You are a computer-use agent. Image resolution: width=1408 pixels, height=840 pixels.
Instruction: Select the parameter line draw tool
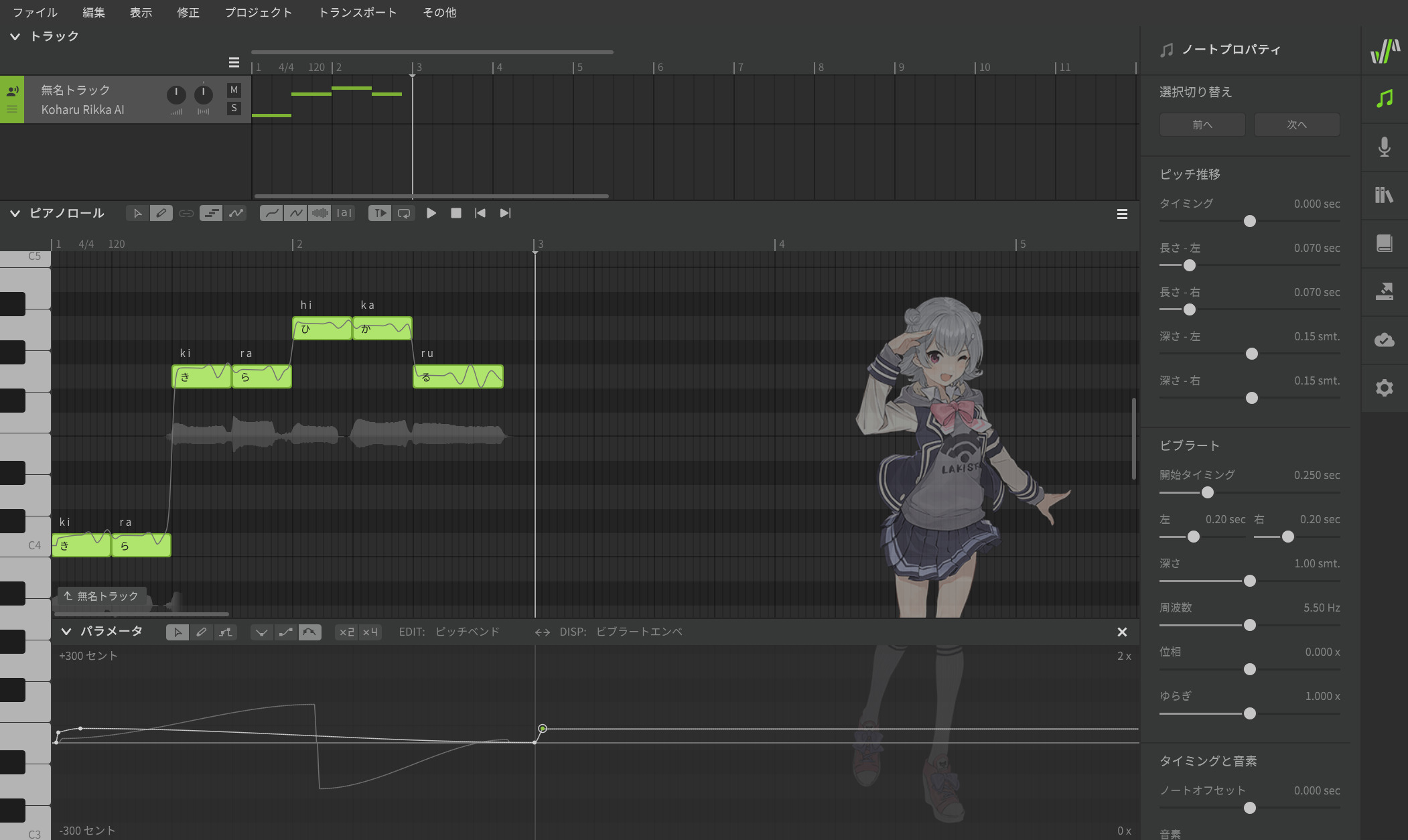click(226, 632)
